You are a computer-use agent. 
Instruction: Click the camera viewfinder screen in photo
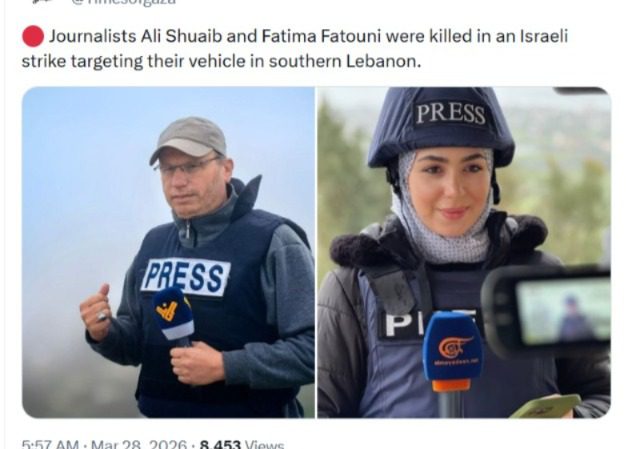tap(563, 311)
